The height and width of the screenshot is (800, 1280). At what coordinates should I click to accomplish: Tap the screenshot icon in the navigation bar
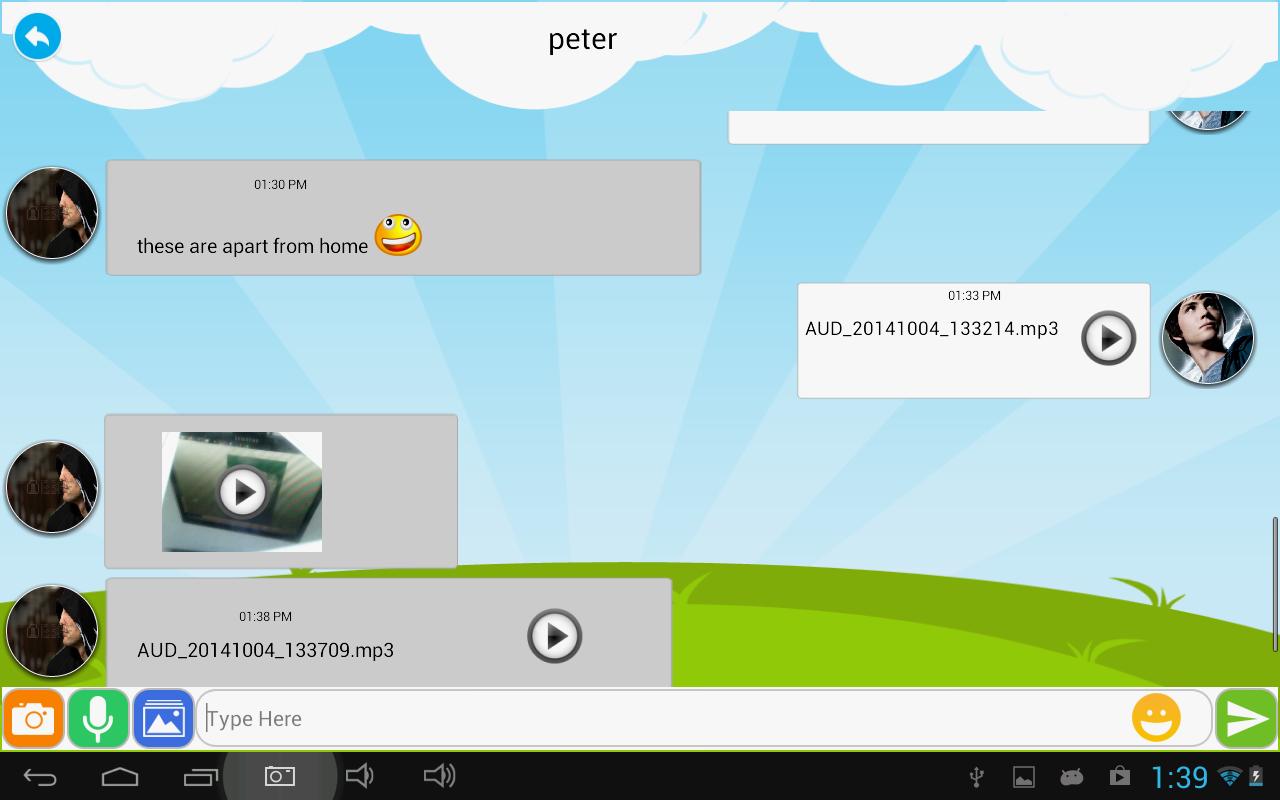click(x=279, y=775)
